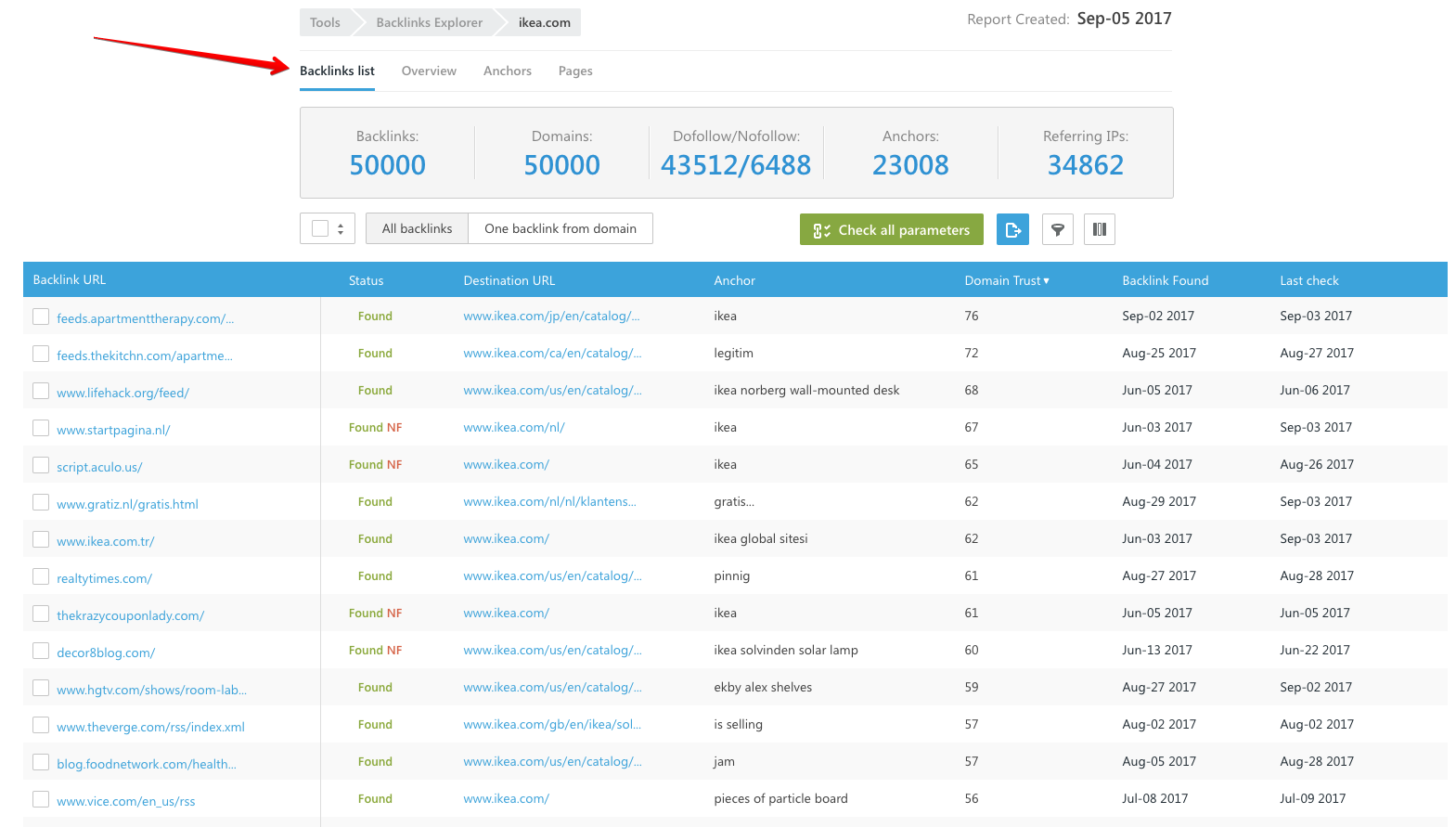Open thekrazycouponlady.com/ backlink link

click(x=130, y=615)
